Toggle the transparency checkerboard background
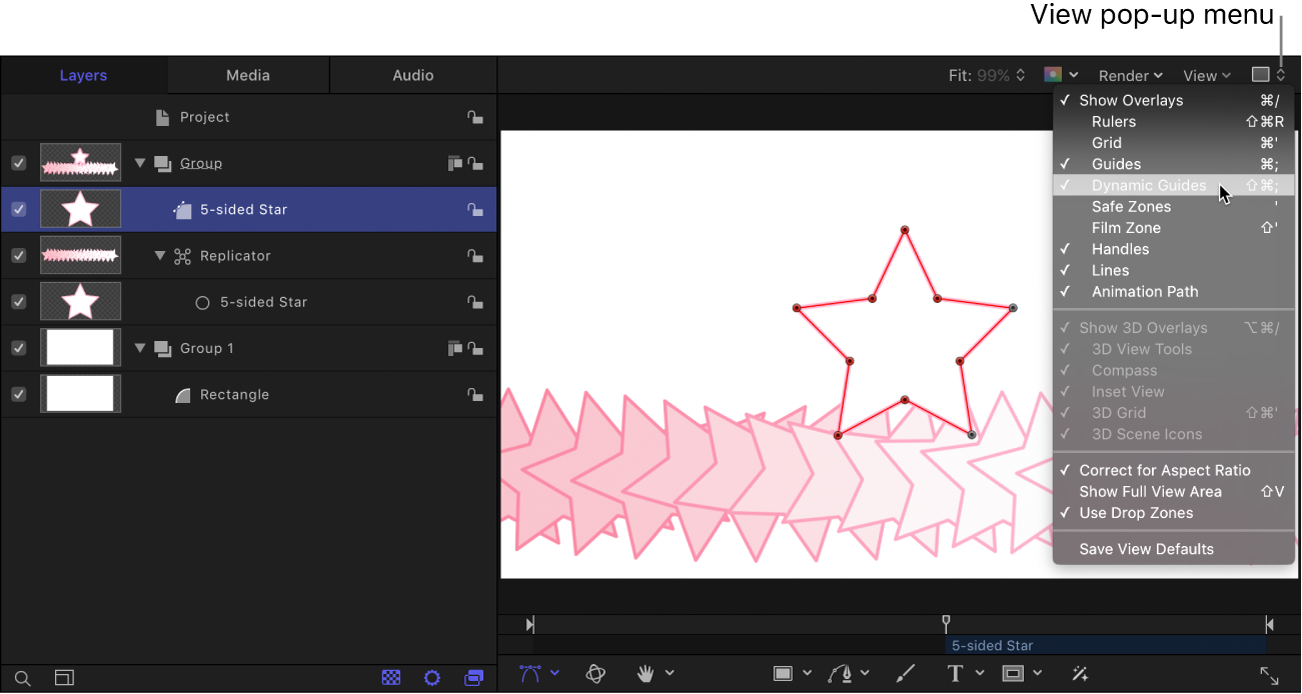This screenshot has height=694, width=1302. click(x=390, y=677)
